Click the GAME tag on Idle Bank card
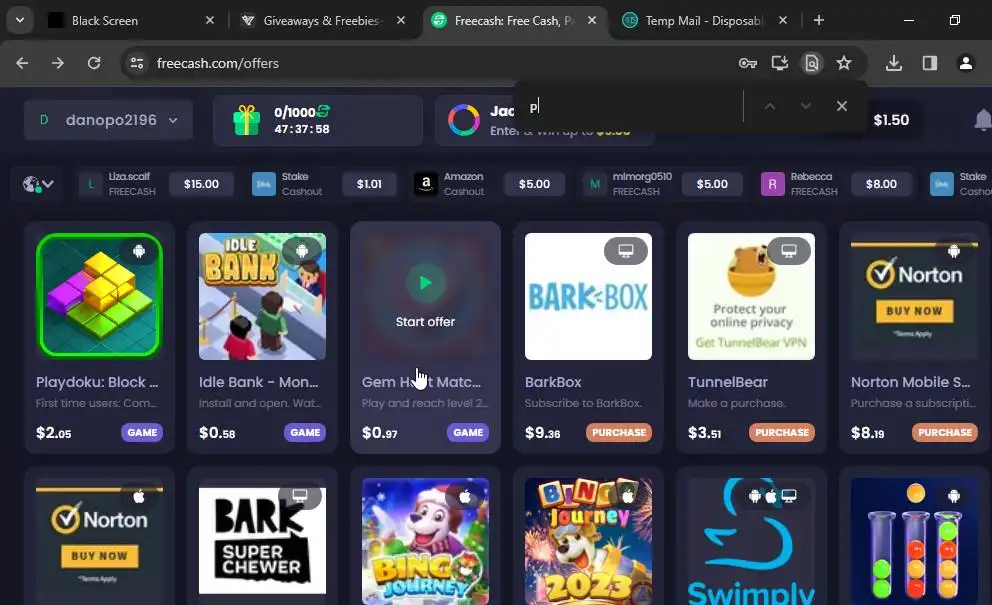The image size is (992, 605). (x=305, y=432)
